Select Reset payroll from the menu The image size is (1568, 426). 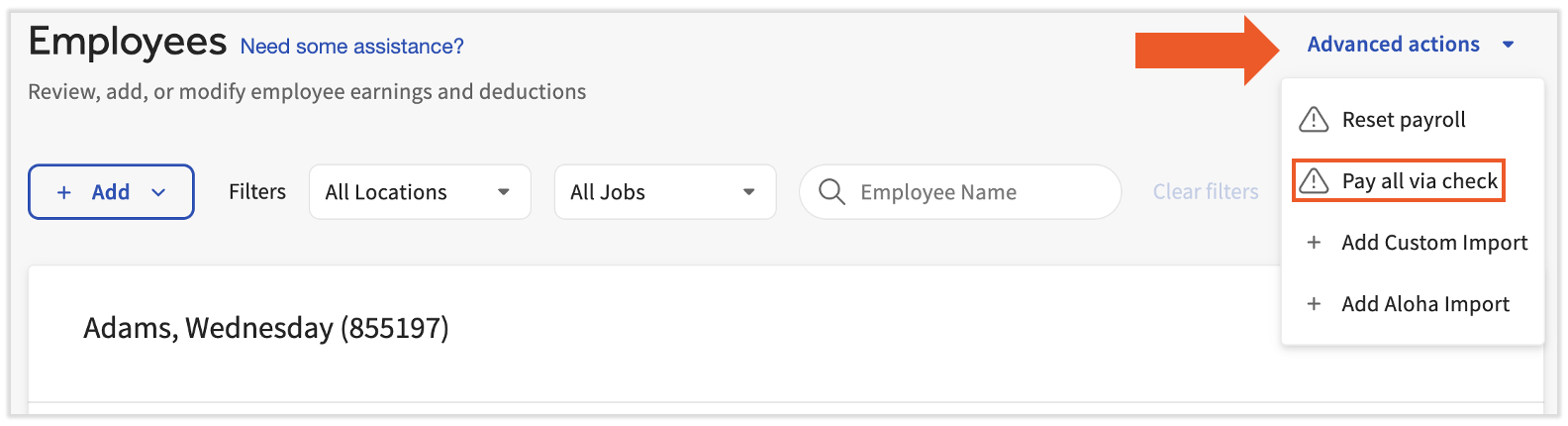pyautogui.click(x=1404, y=120)
